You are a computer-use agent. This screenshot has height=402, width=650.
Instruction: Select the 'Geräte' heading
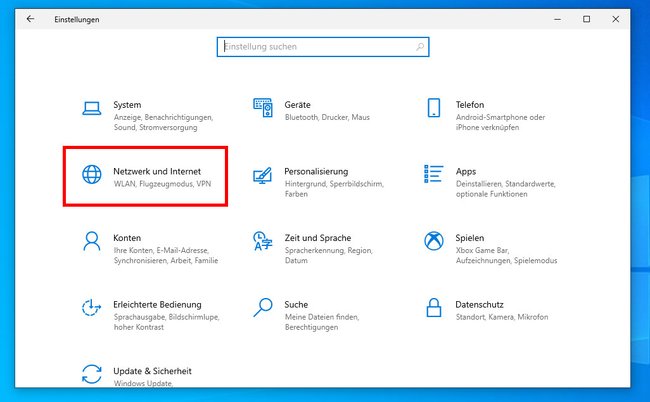[297, 105]
